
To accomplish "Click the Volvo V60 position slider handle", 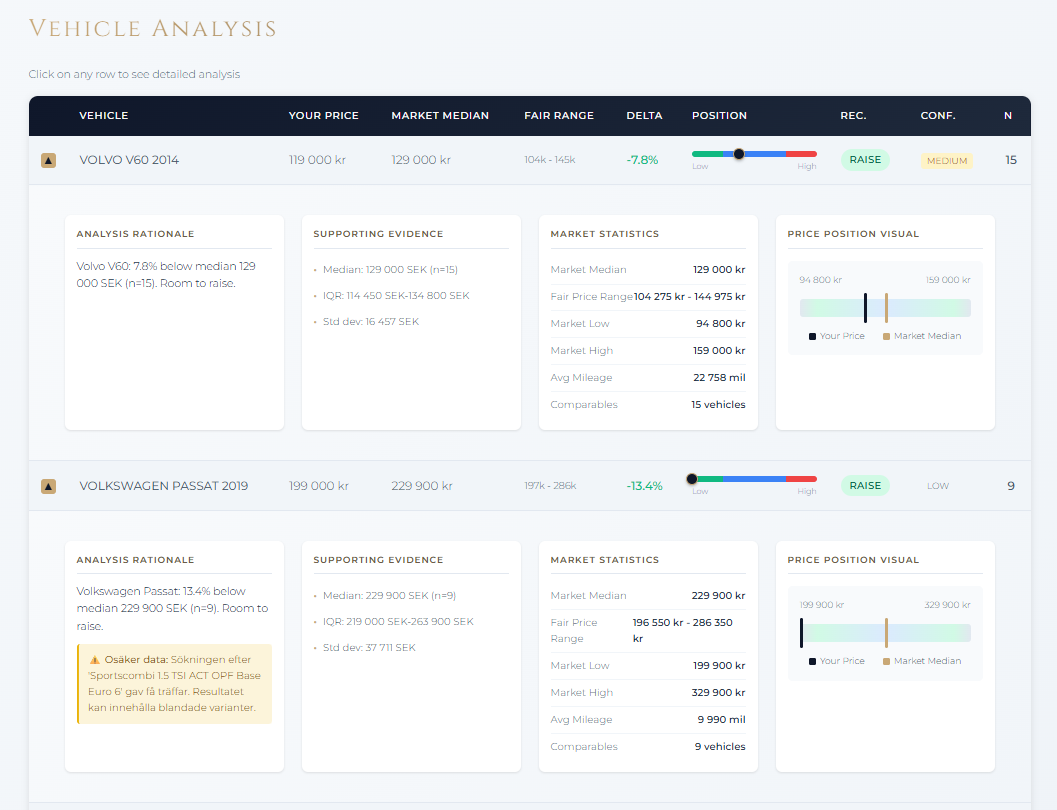I will pyautogui.click(x=739, y=154).
